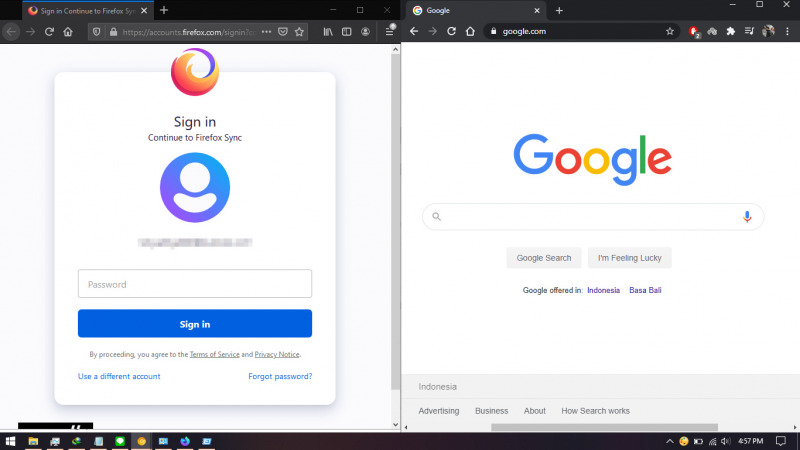Image resolution: width=800 pixels, height=450 pixels.
Task: Click Forgot password link
Action: click(280, 376)
